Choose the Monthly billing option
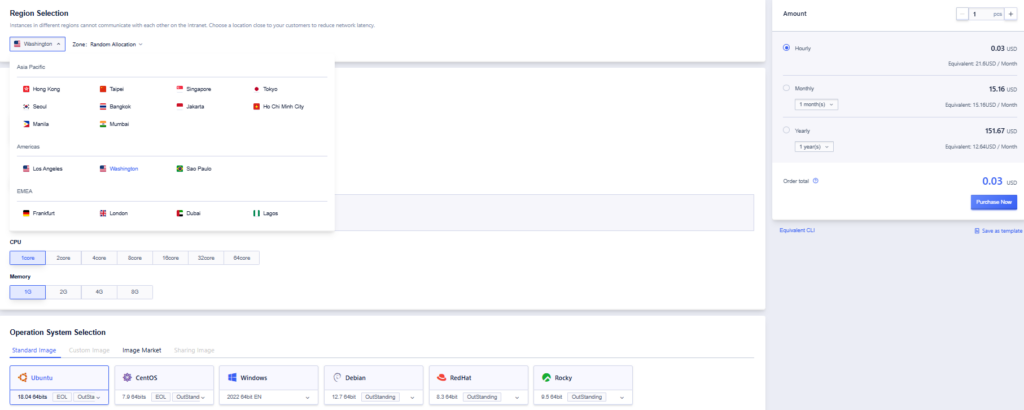This screenshot has width=1024, height=410. point(787,88)
